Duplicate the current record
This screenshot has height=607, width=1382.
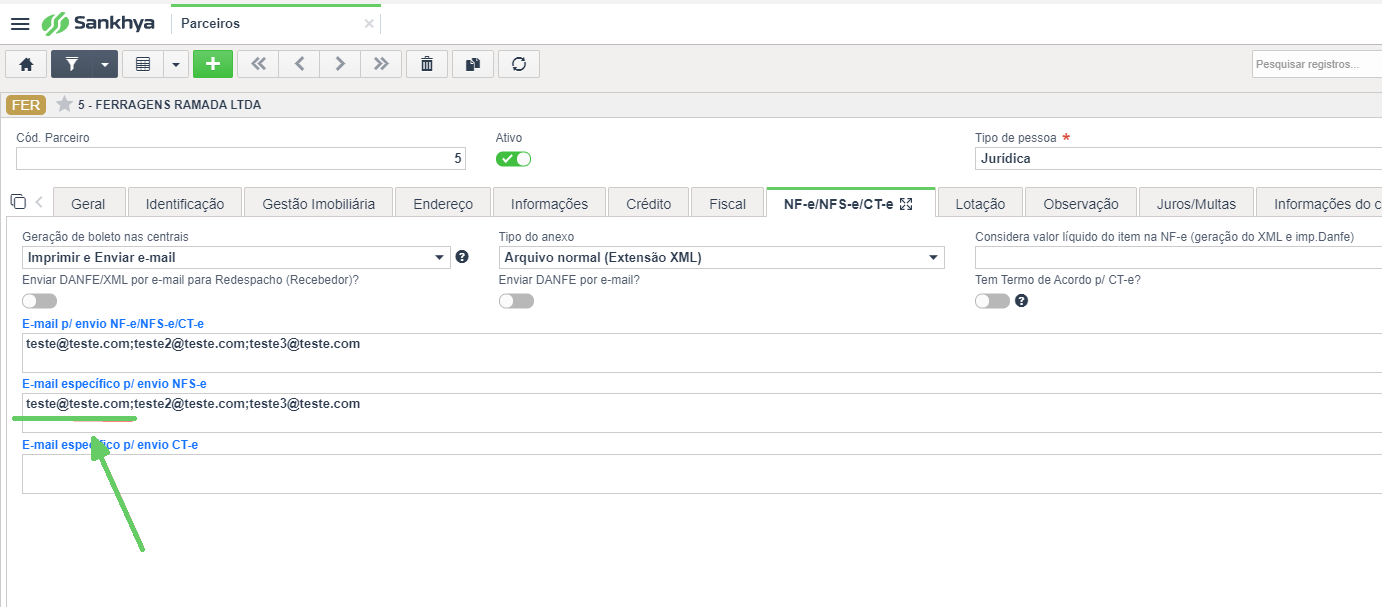[473, 64]
